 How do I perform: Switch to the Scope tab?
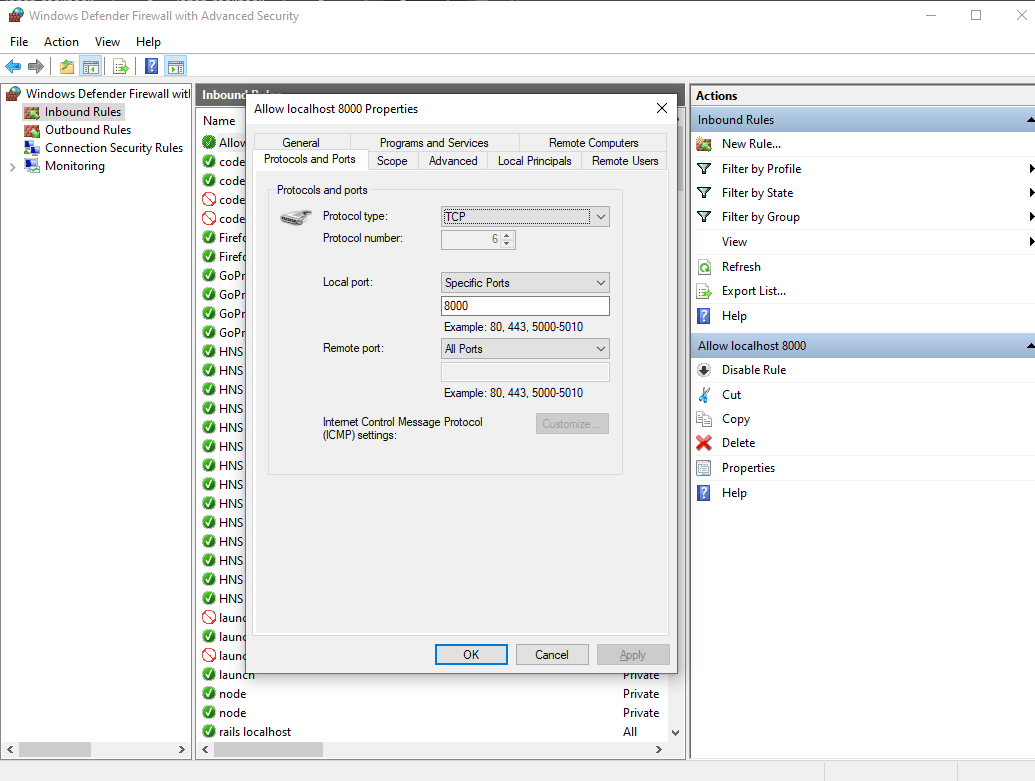[x=392, y=160]
